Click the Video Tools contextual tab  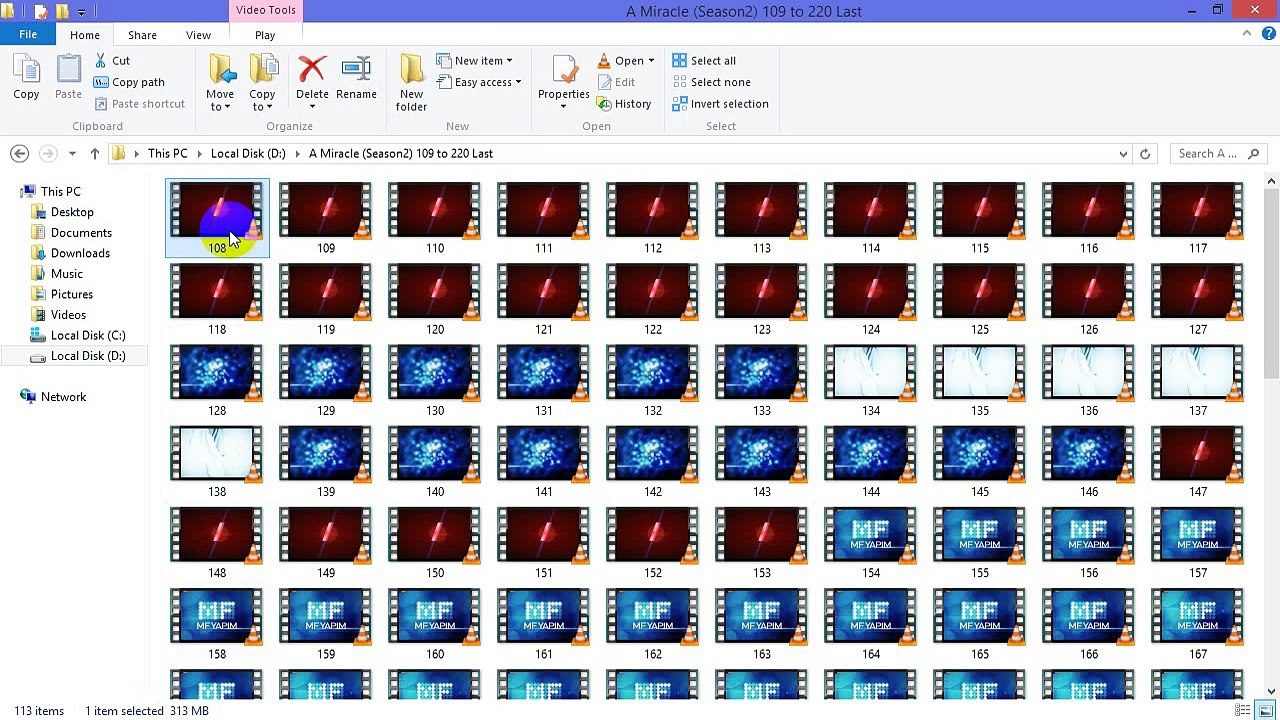pos(266,10)
